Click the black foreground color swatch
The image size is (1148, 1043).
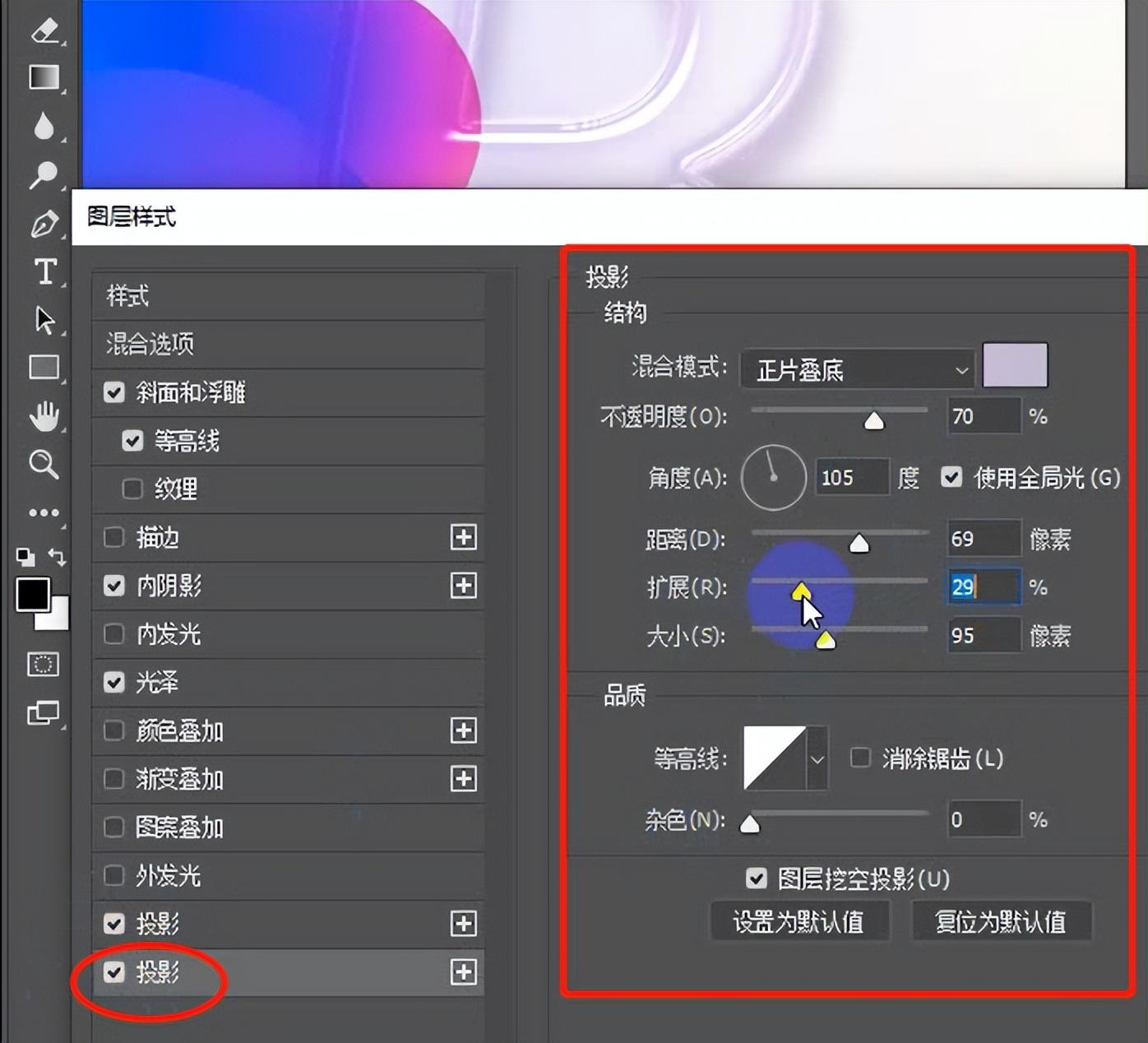(x=32, y=594)
